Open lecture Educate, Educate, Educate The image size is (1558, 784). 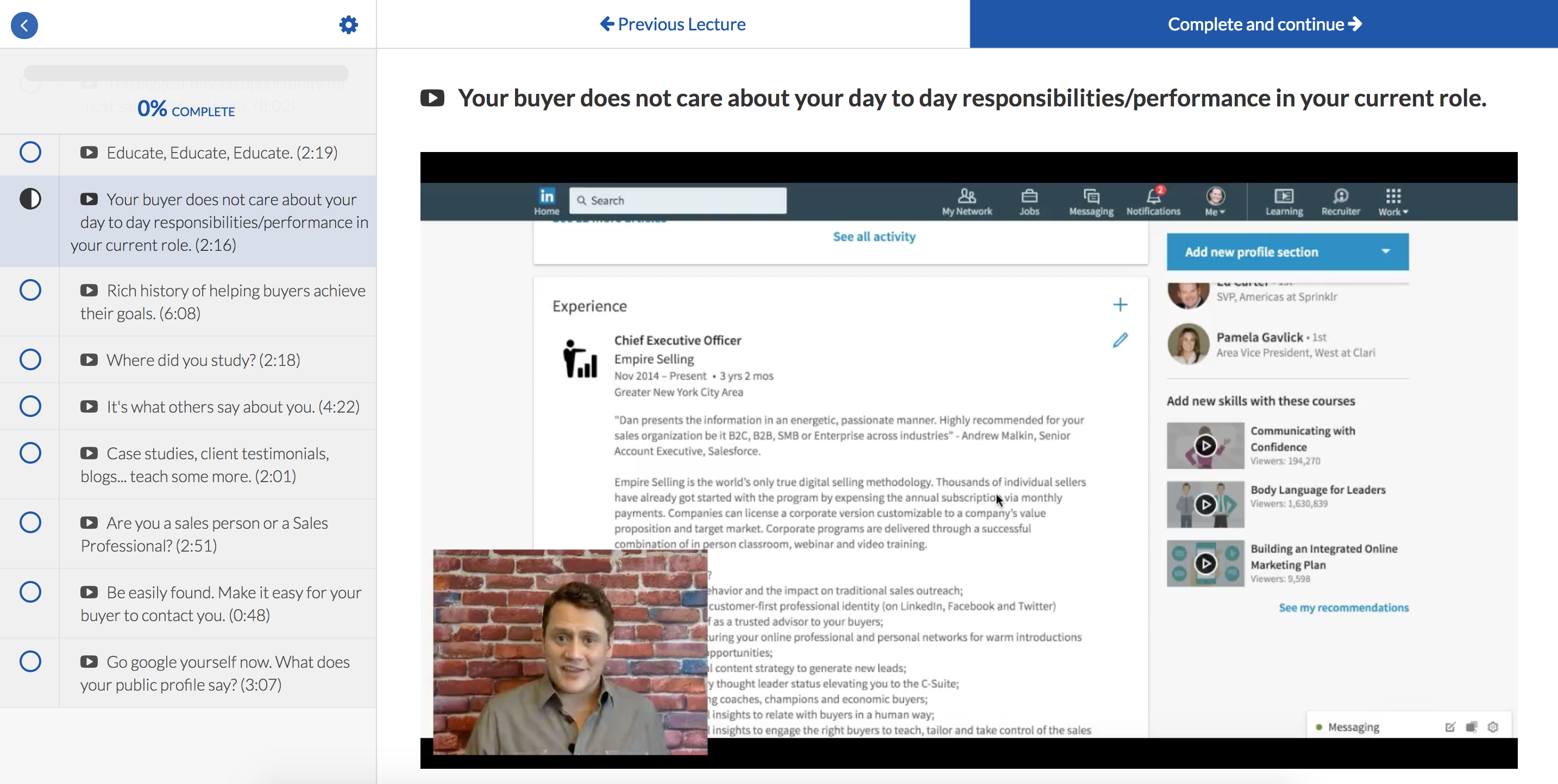point(223,153)
